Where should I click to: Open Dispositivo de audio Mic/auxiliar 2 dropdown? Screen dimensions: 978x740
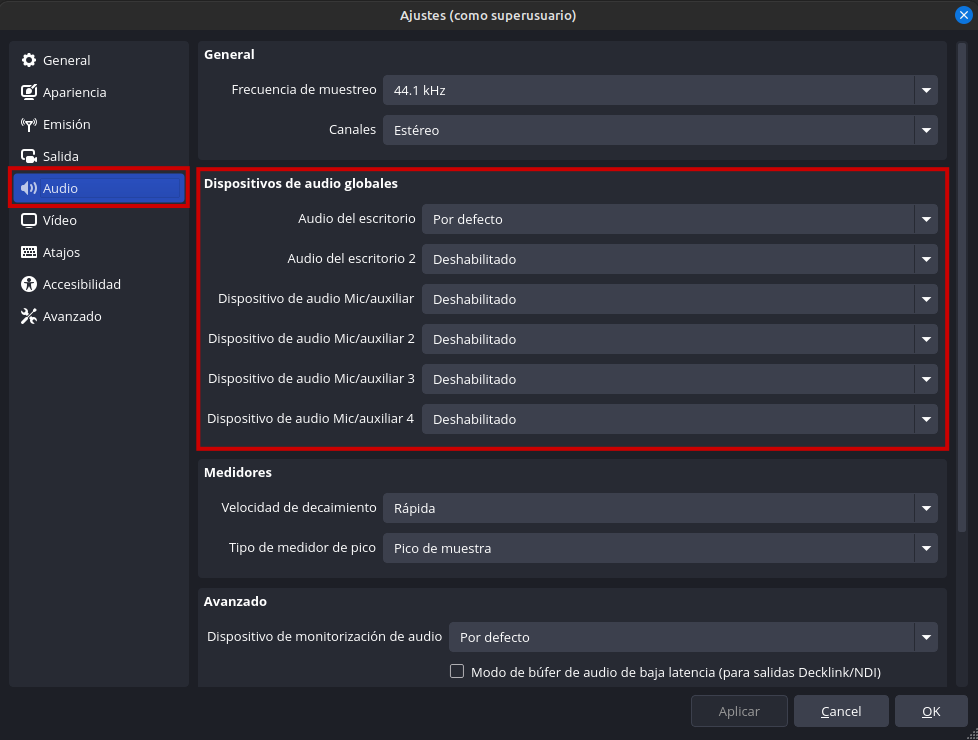pyautogui.click(x=679, y=339)
